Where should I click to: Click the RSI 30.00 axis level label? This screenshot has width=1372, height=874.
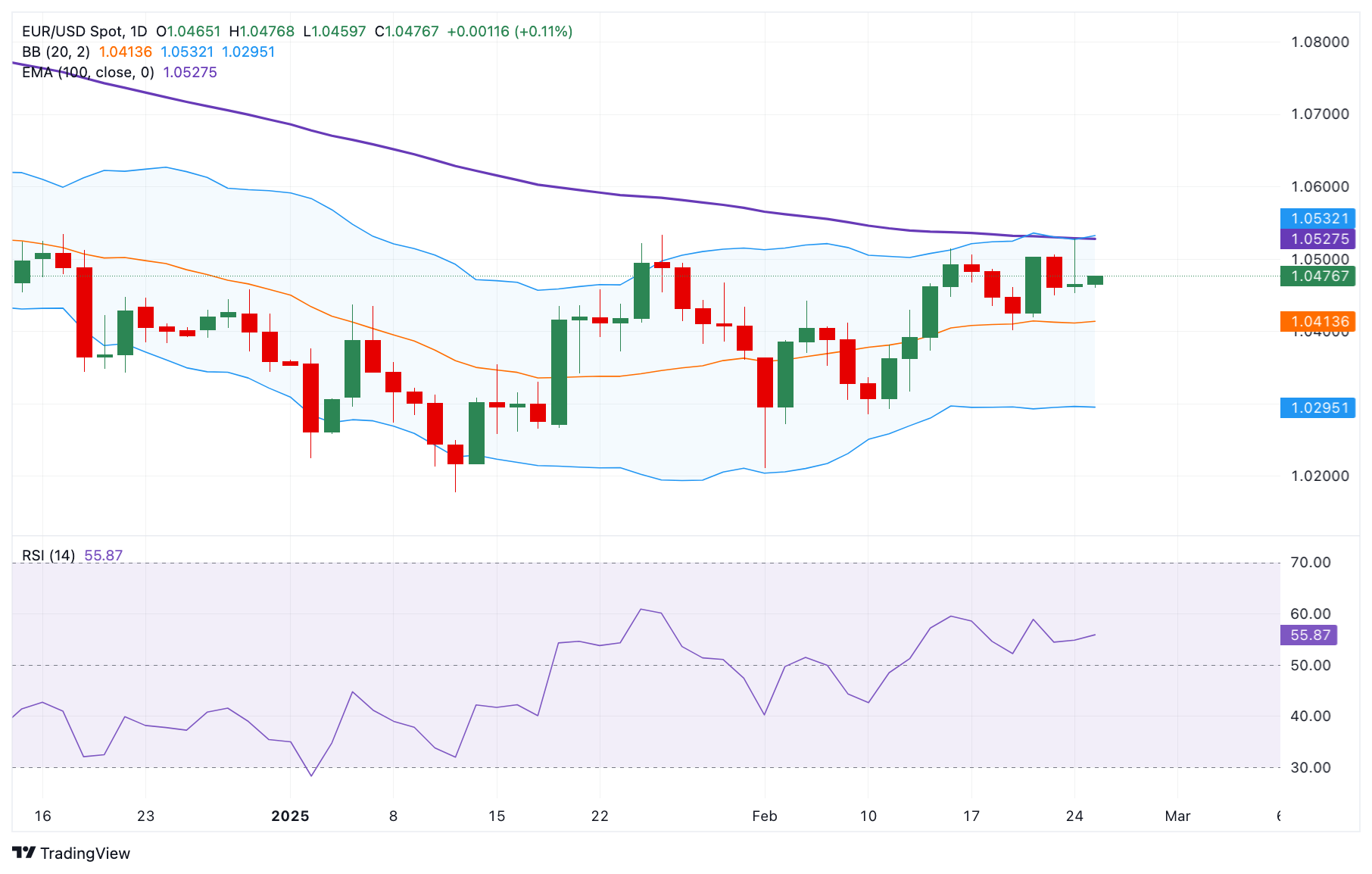coord(1310,767)
